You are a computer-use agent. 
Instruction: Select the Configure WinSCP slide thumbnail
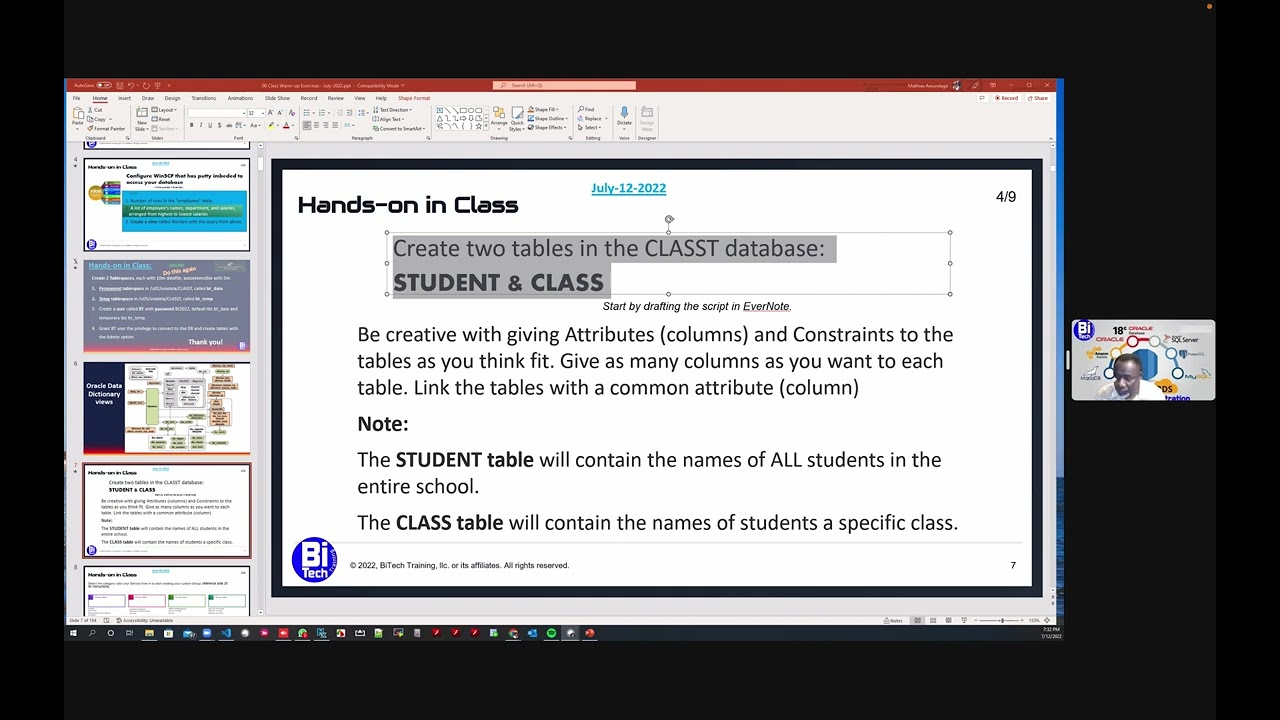pos(166,204)
